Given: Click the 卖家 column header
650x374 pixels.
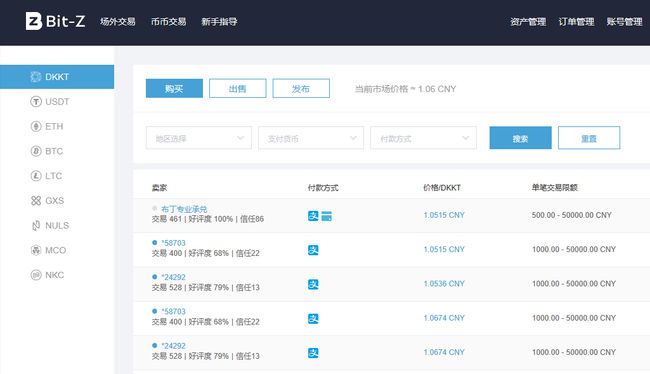Looking at the screenshot, I should 159,188.
